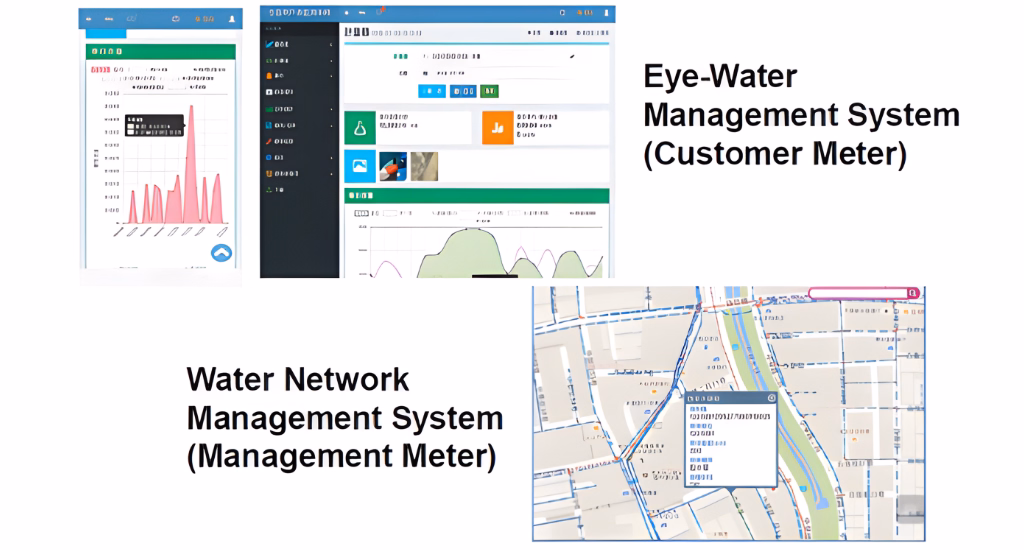Open the user profile icon in dashboard top bar

606,12
